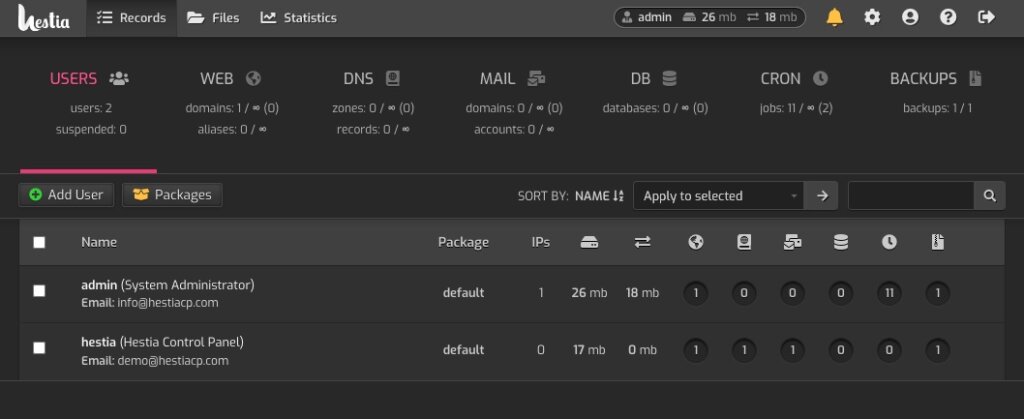Open the Records tab
Screen dimensions: 1024x419
coord(131,18)
